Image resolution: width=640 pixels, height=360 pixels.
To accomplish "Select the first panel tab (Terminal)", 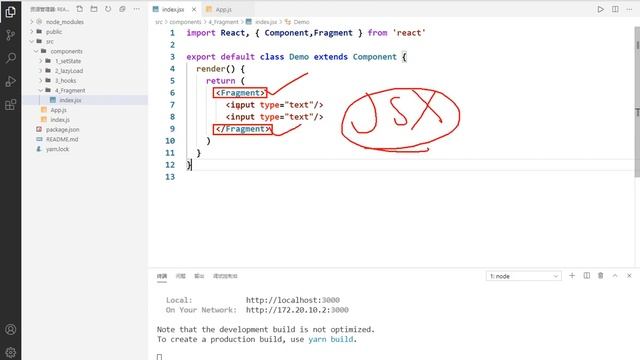I will pyautogui.click(x=162, y=276).
